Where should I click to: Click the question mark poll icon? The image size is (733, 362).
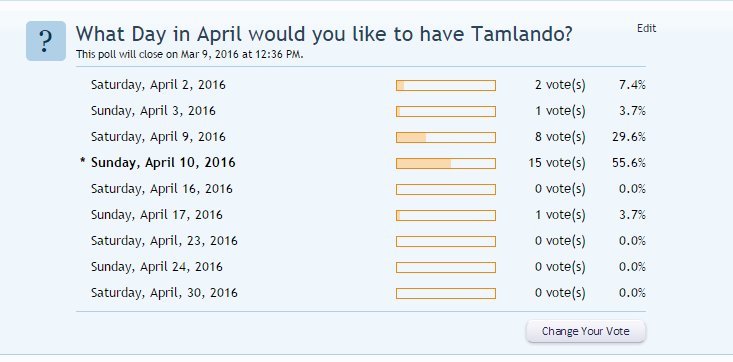[46, 41]
